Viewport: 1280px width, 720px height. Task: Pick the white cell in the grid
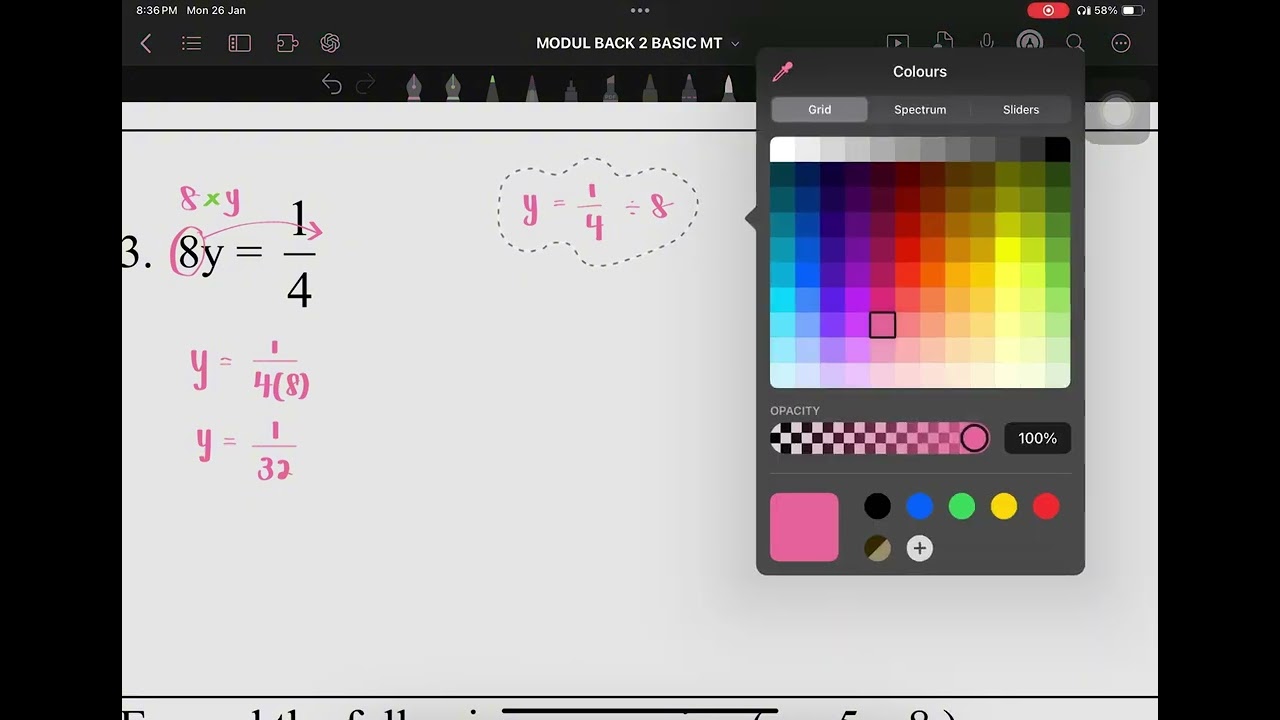782,149
